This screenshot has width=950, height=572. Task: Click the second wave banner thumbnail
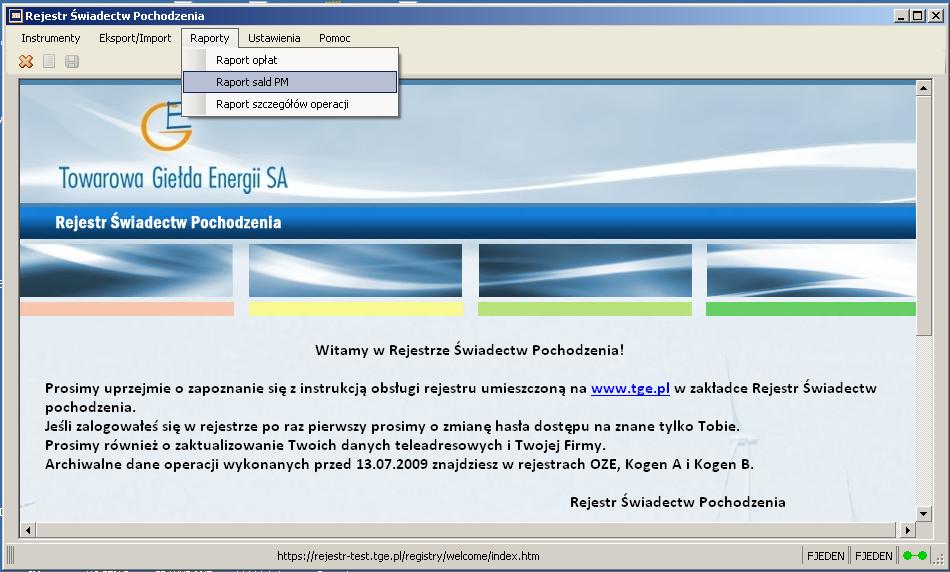tap(356, 270)
